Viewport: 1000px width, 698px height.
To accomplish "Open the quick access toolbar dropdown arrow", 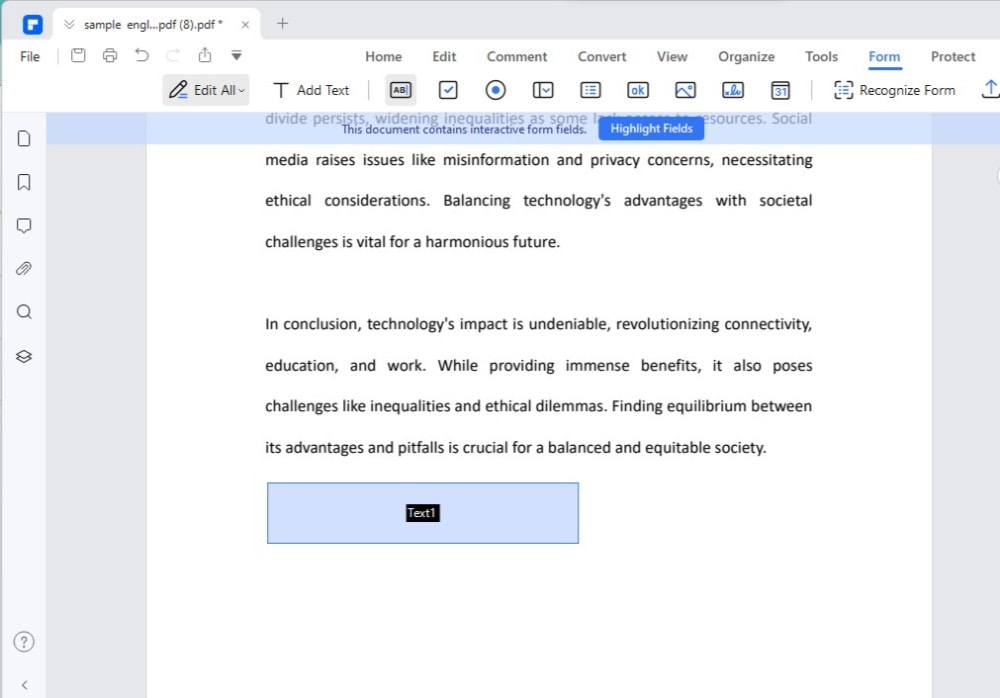I will 236,56.
